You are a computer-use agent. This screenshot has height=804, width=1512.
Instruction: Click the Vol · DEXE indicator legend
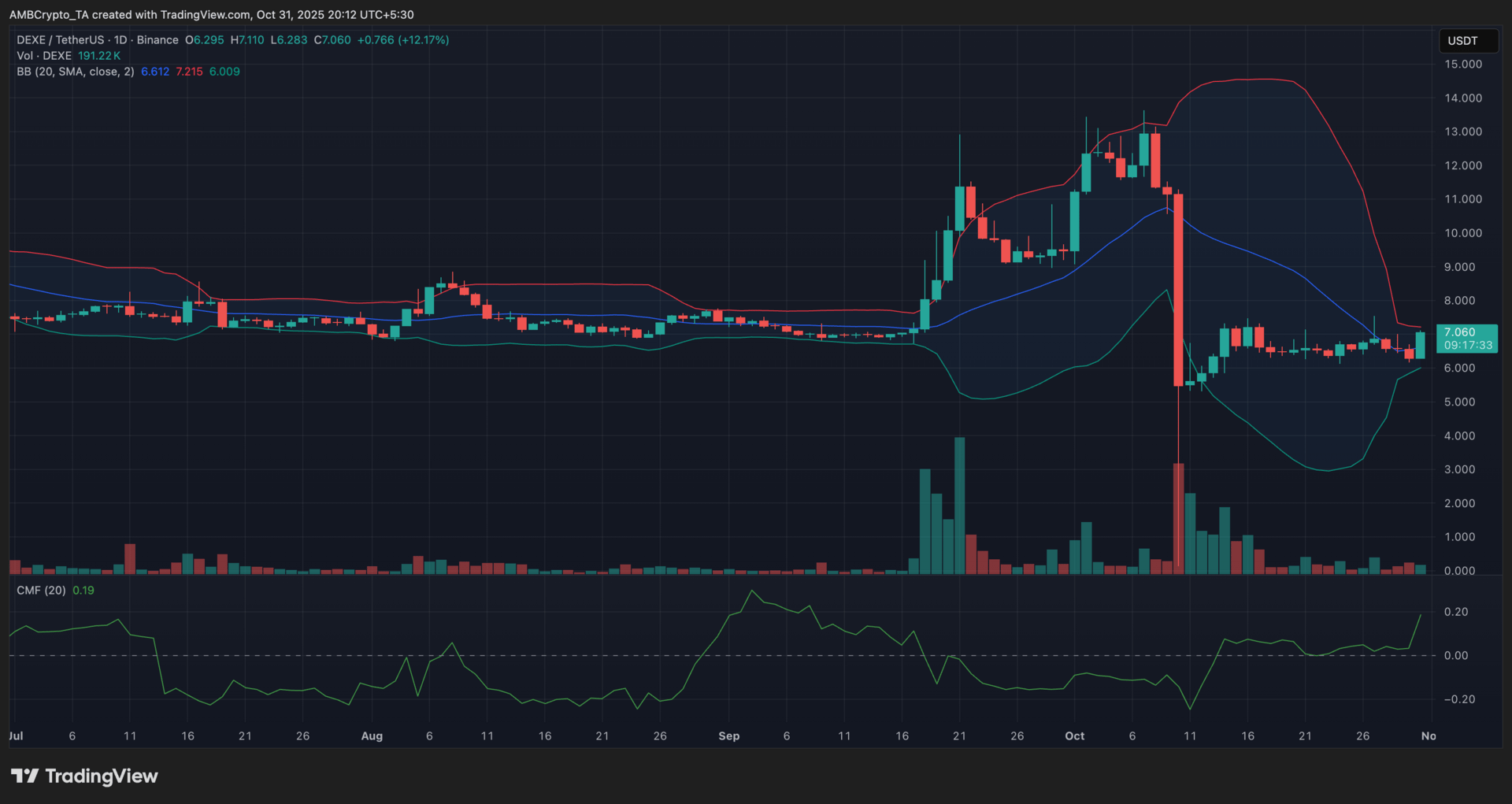pos(44,56)
